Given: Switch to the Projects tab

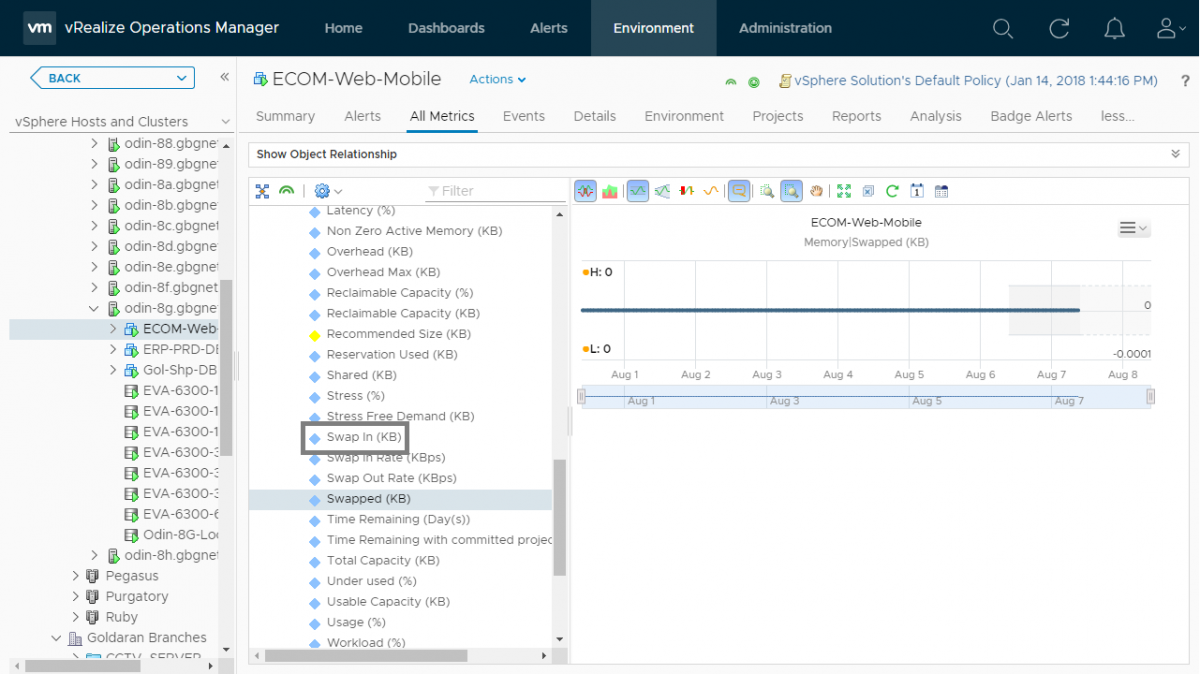Looking at the screenshot, I should (778, 116).
